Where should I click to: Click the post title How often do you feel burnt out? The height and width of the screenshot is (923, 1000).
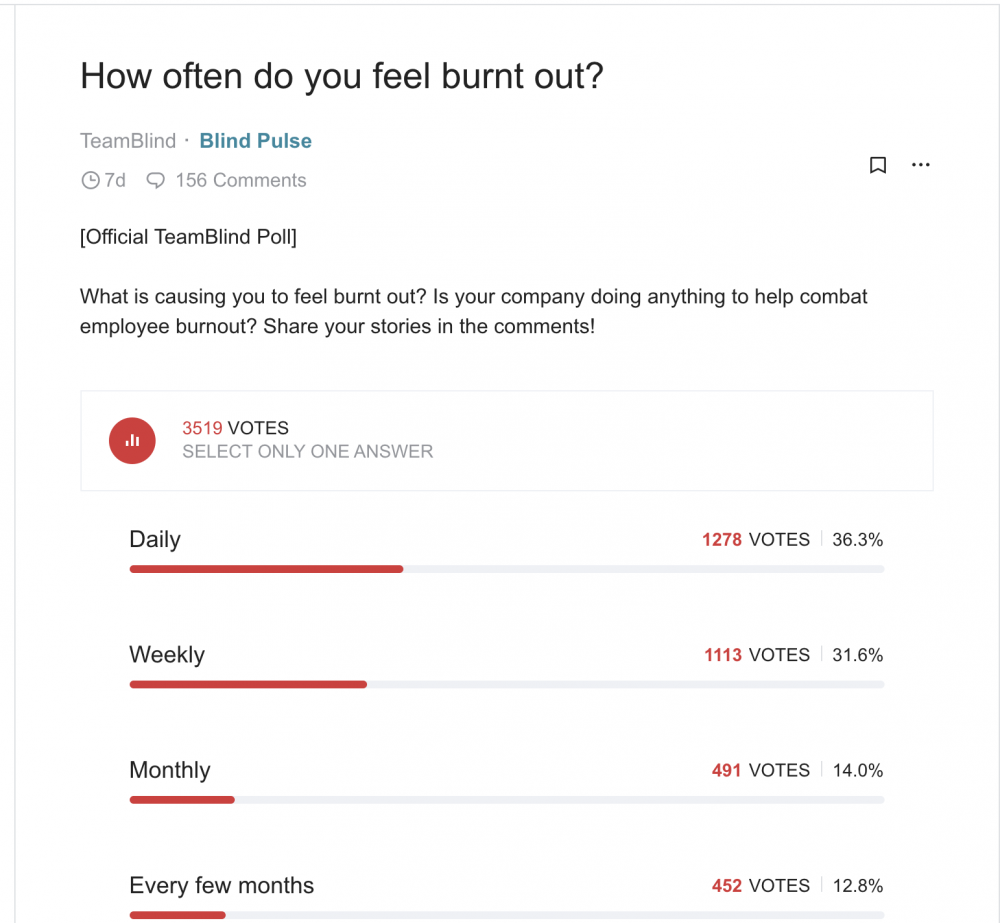(342, 77)
